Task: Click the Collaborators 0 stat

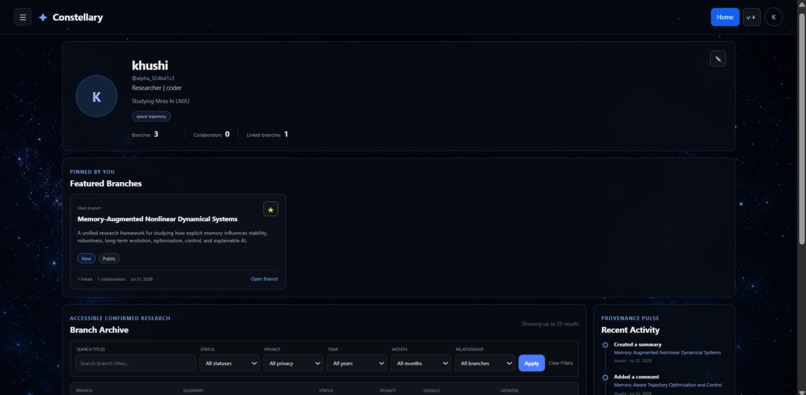Action: pyautogui.click(x=212, y=135)
